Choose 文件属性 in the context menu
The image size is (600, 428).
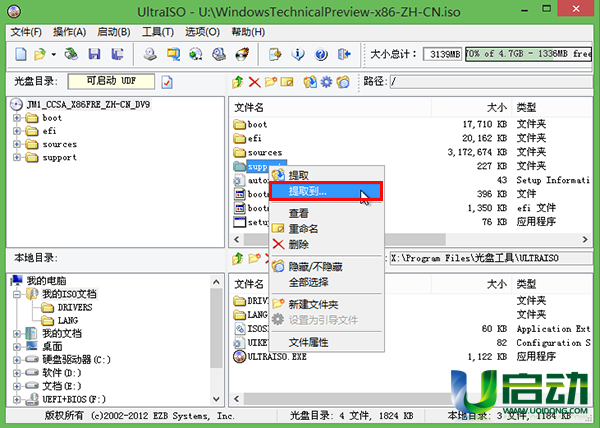coord(327,342)
